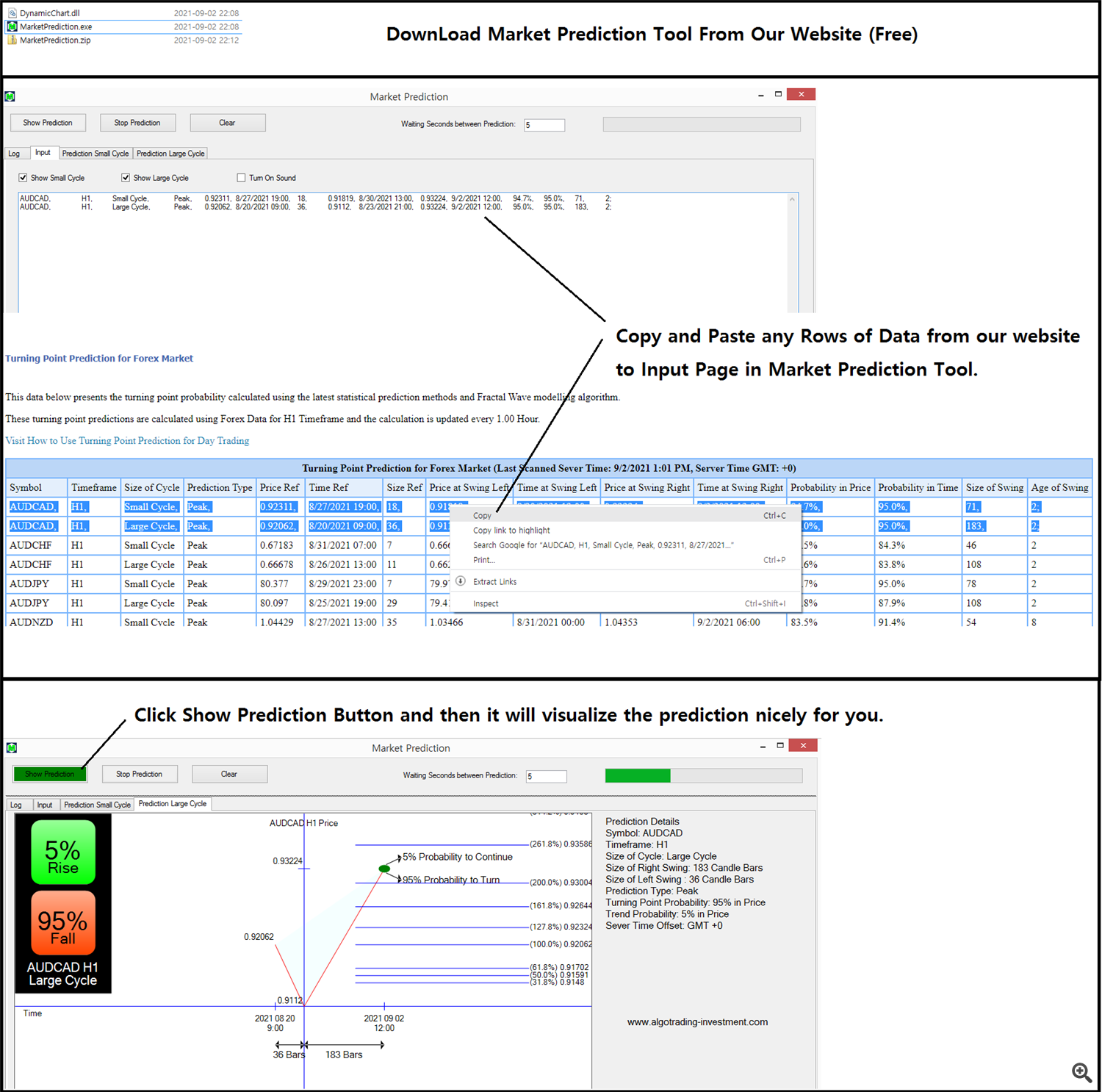Click the waiting seconds field in lower window
The image size is (1102, 1092).
click(x=547, y=776)
